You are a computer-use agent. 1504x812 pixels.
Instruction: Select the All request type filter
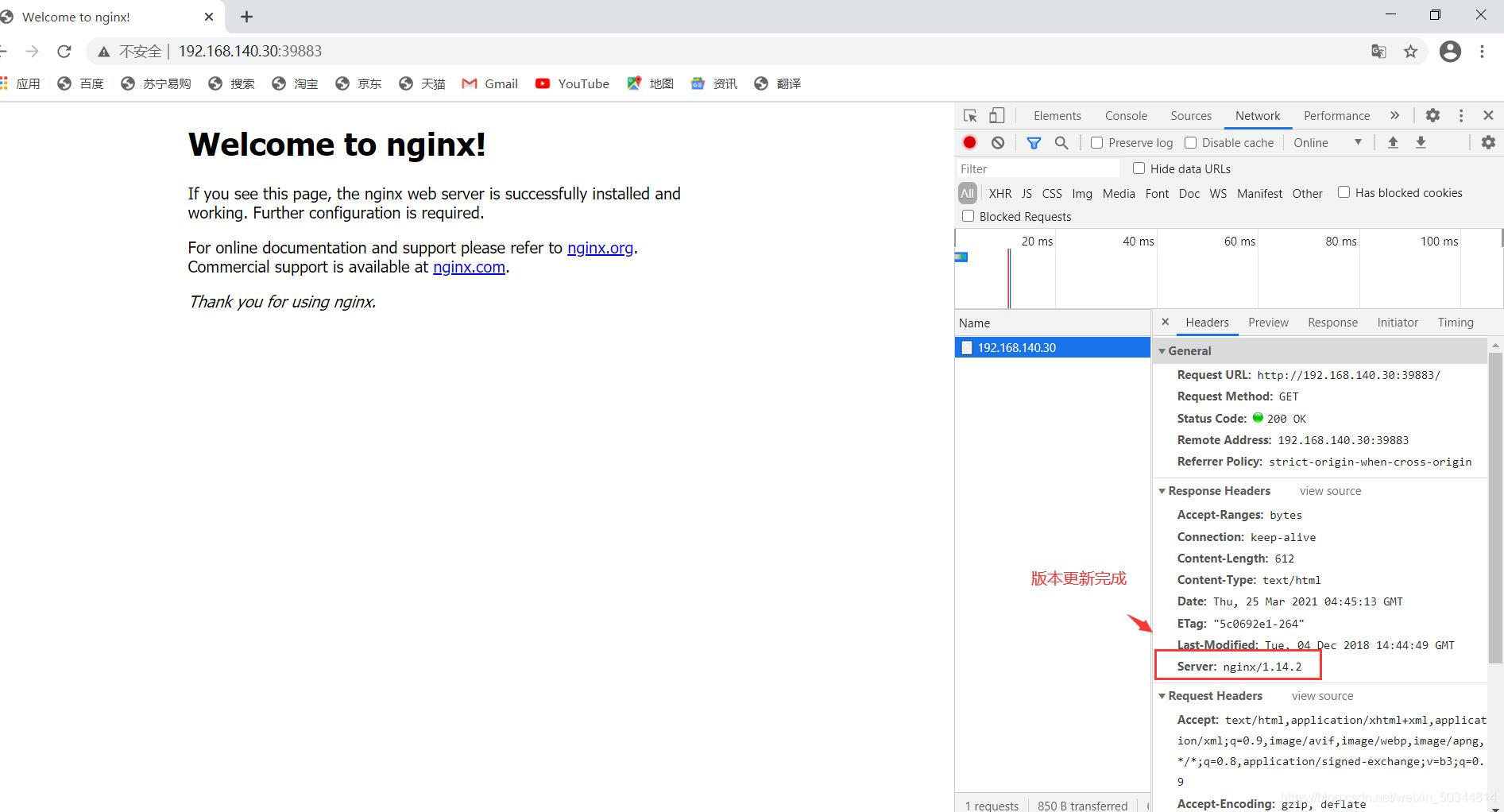coord(967,193)
